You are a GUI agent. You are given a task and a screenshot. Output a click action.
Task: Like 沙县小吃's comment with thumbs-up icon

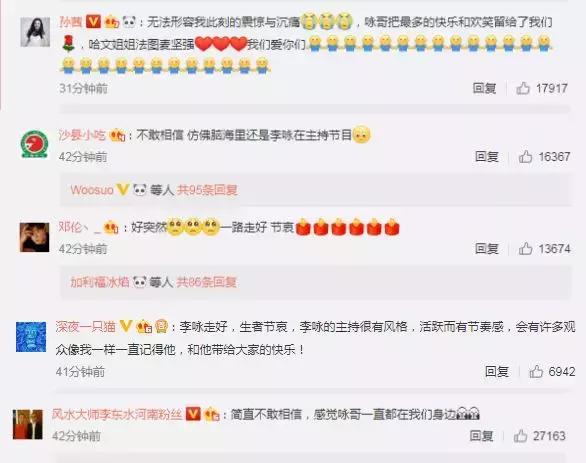pos(525,157)
